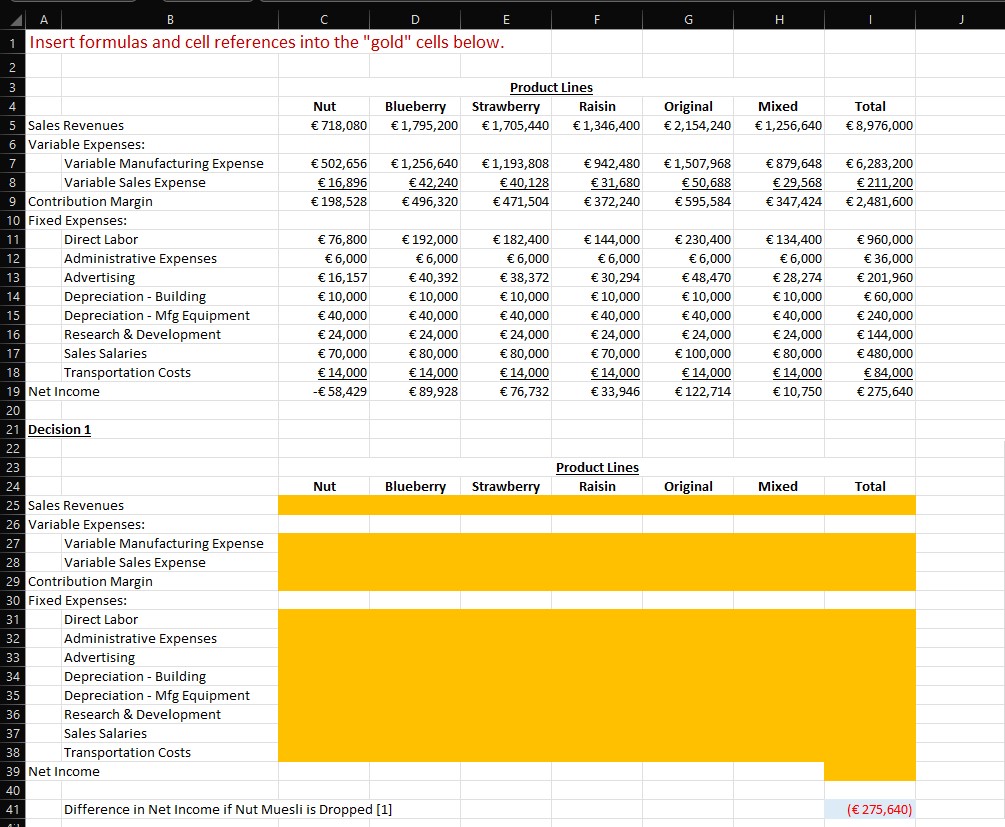The width and height of the screenshot is (1005, 827).
Task: Select gold Net Income total cell, row 39
Action: click(870, 771)
